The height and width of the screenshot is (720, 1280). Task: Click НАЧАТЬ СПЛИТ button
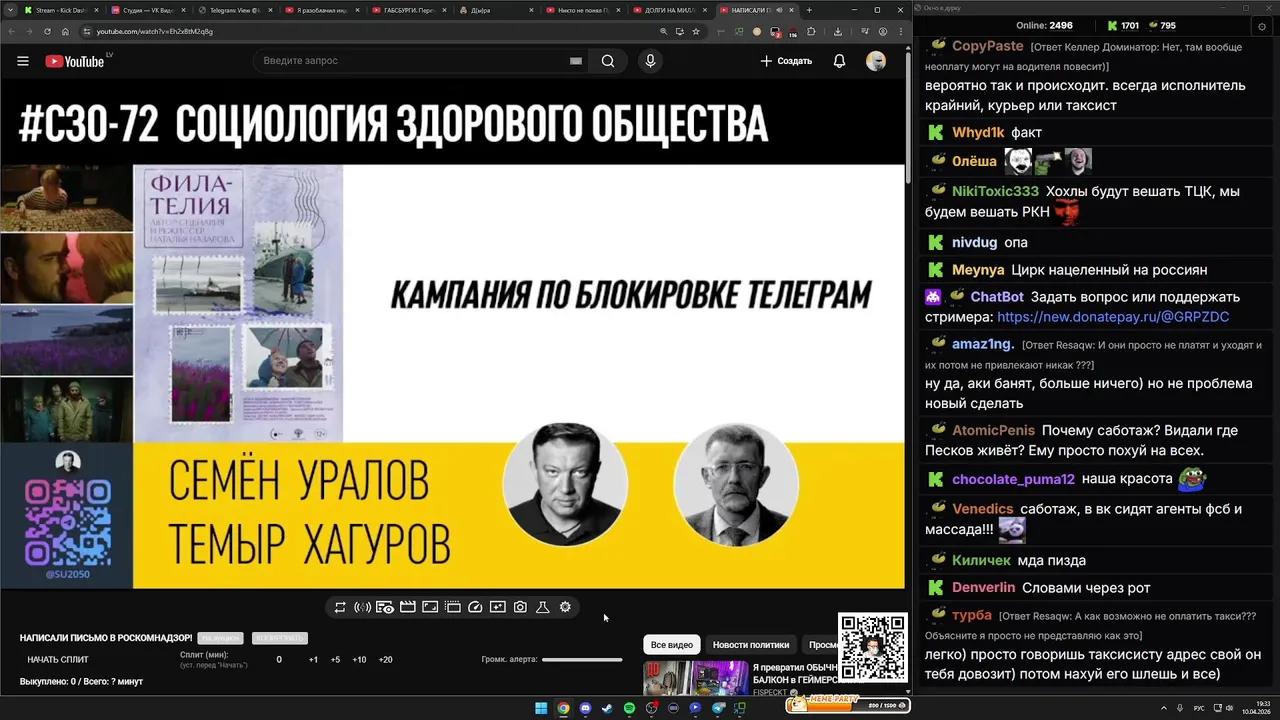pos(58,660)
